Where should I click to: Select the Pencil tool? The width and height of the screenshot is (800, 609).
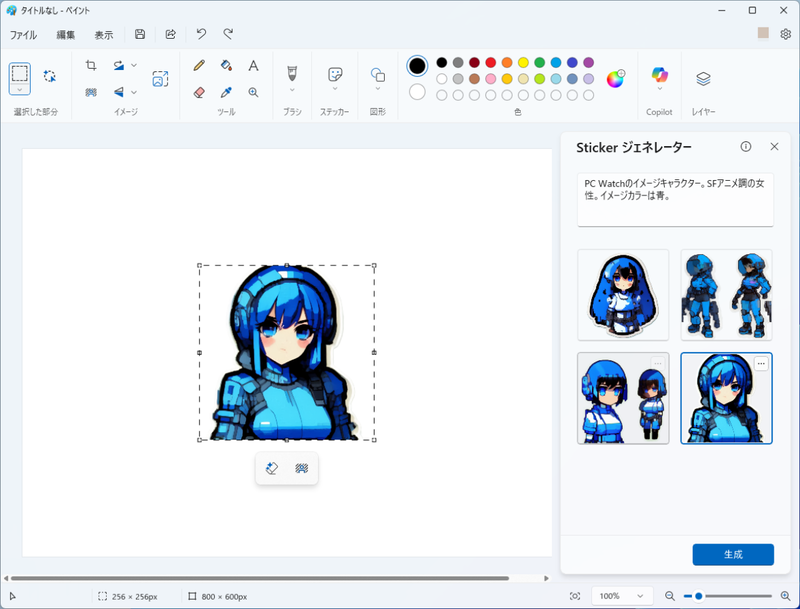pyautogui.click(x=198, y=65)
